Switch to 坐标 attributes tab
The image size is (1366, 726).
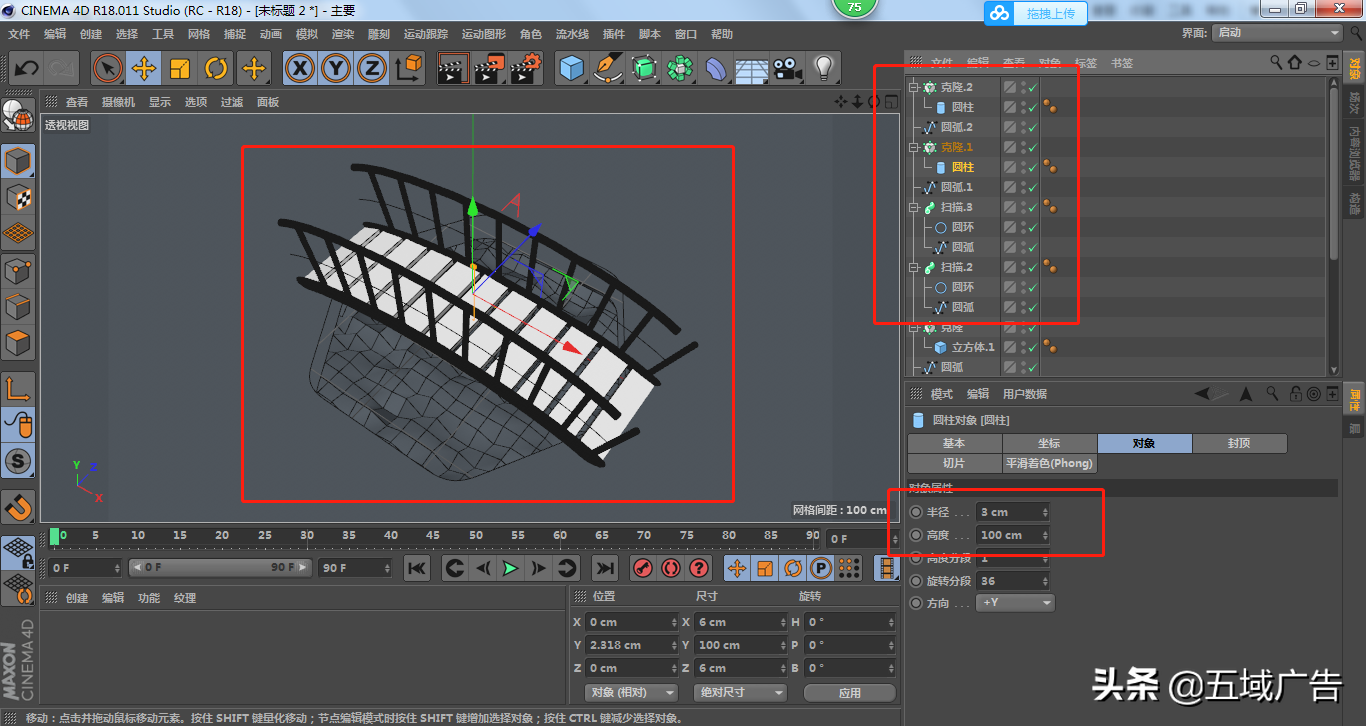click(x=1049, y=443)
